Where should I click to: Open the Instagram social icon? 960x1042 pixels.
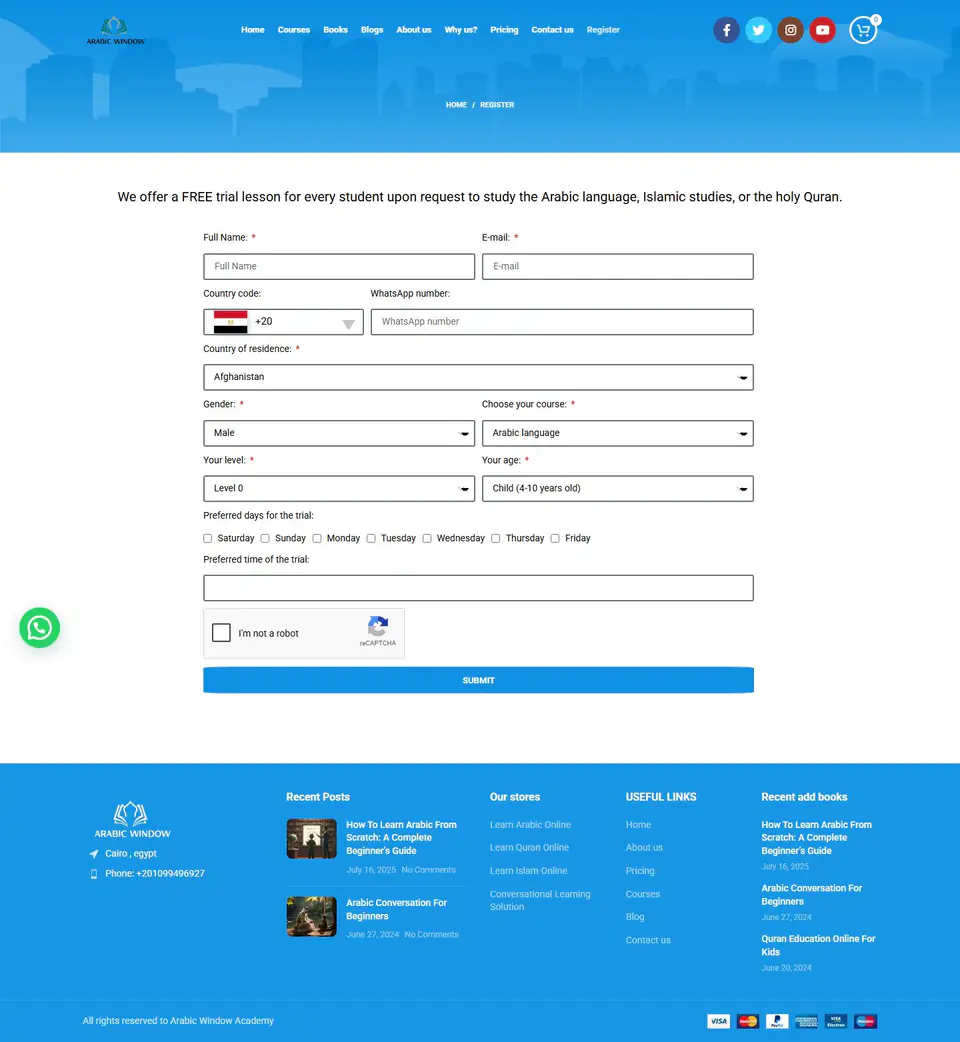tap(790, 30)
